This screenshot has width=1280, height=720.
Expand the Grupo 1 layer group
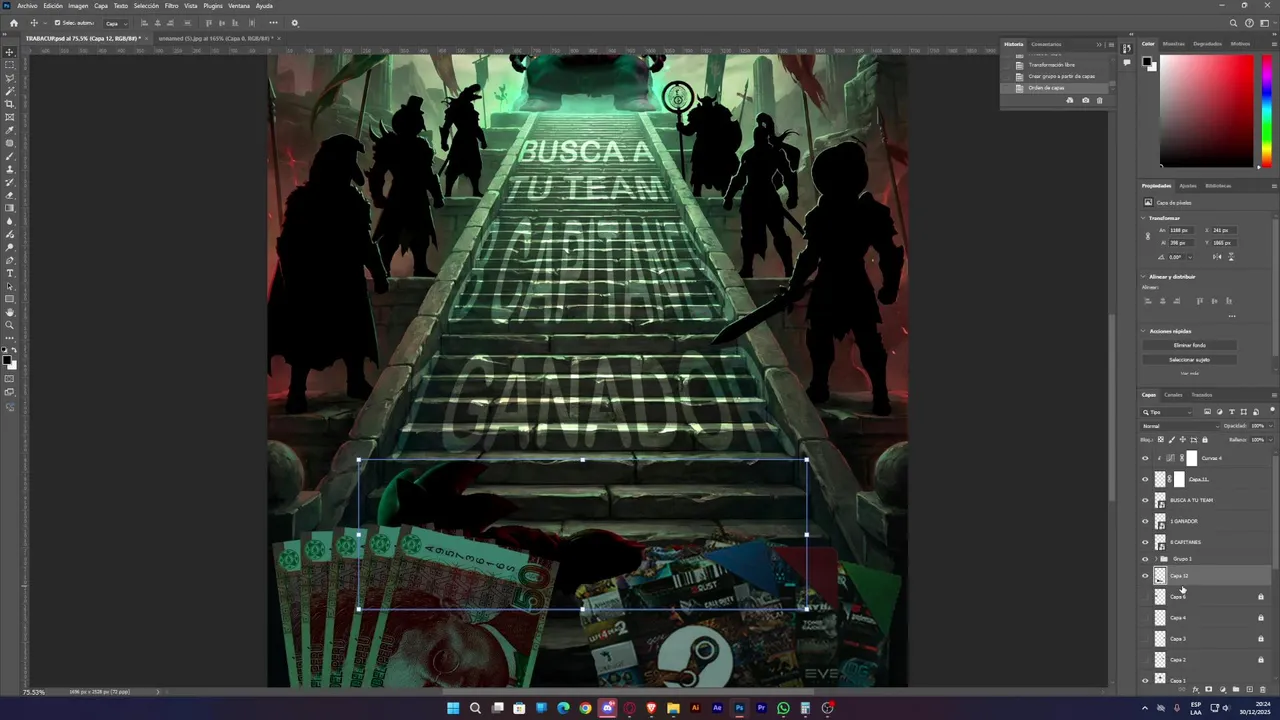click(x=1155, y=559)
